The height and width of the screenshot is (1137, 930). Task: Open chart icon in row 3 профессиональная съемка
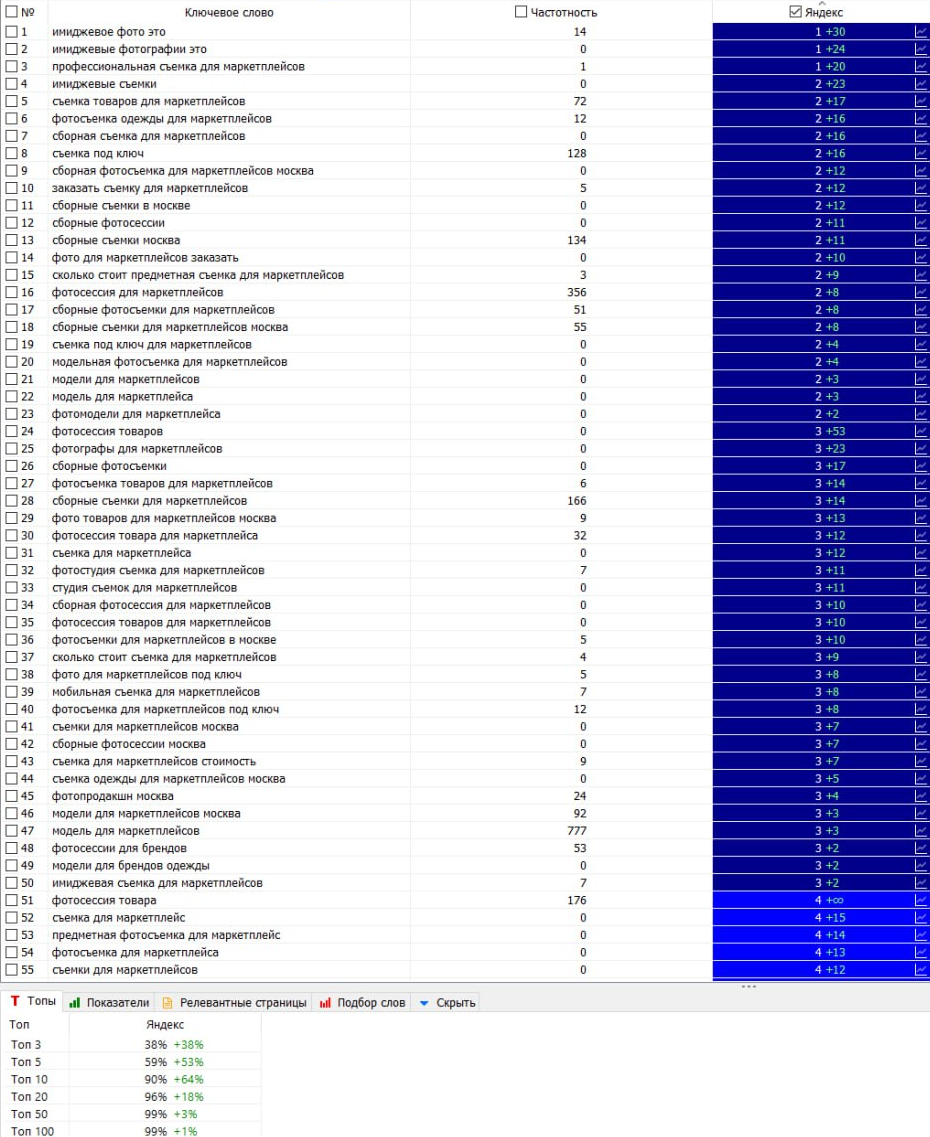[x=921, y=67]
